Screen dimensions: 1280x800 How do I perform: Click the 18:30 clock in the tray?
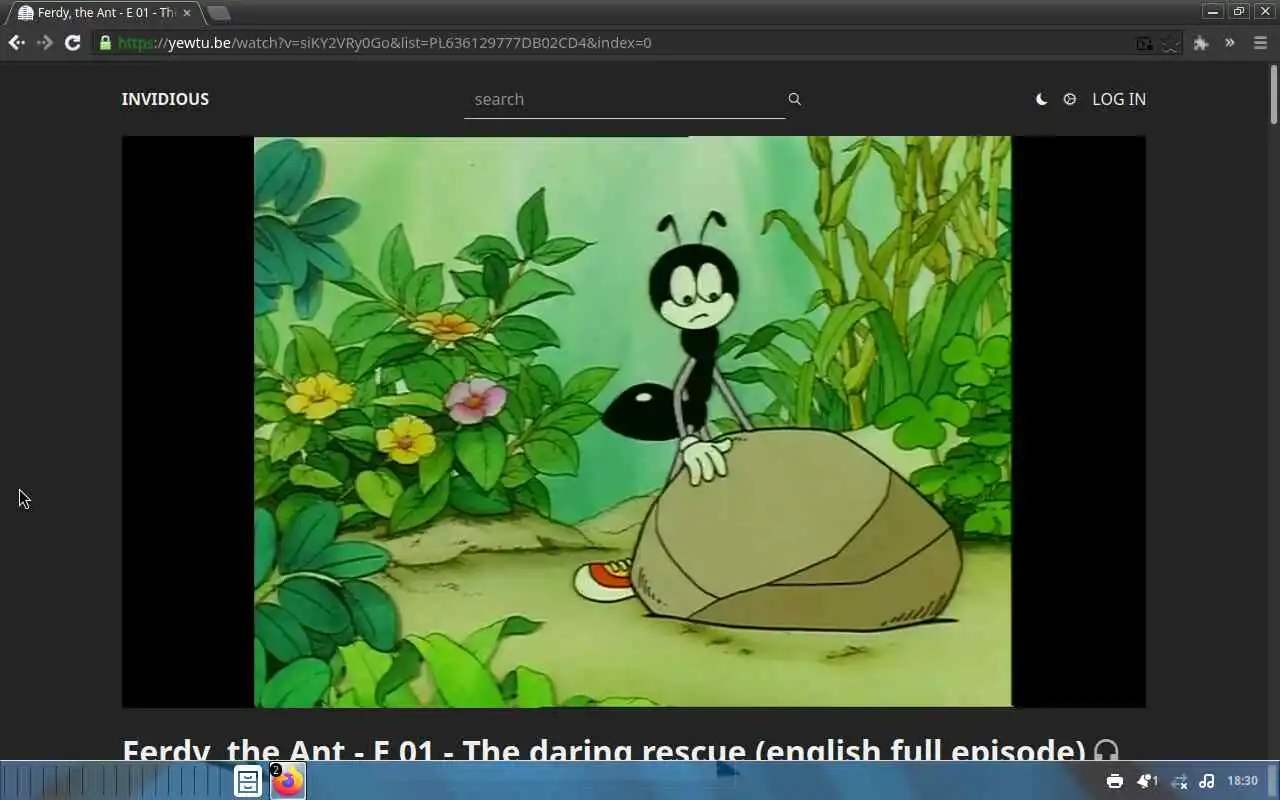[x=1242, y=781]
